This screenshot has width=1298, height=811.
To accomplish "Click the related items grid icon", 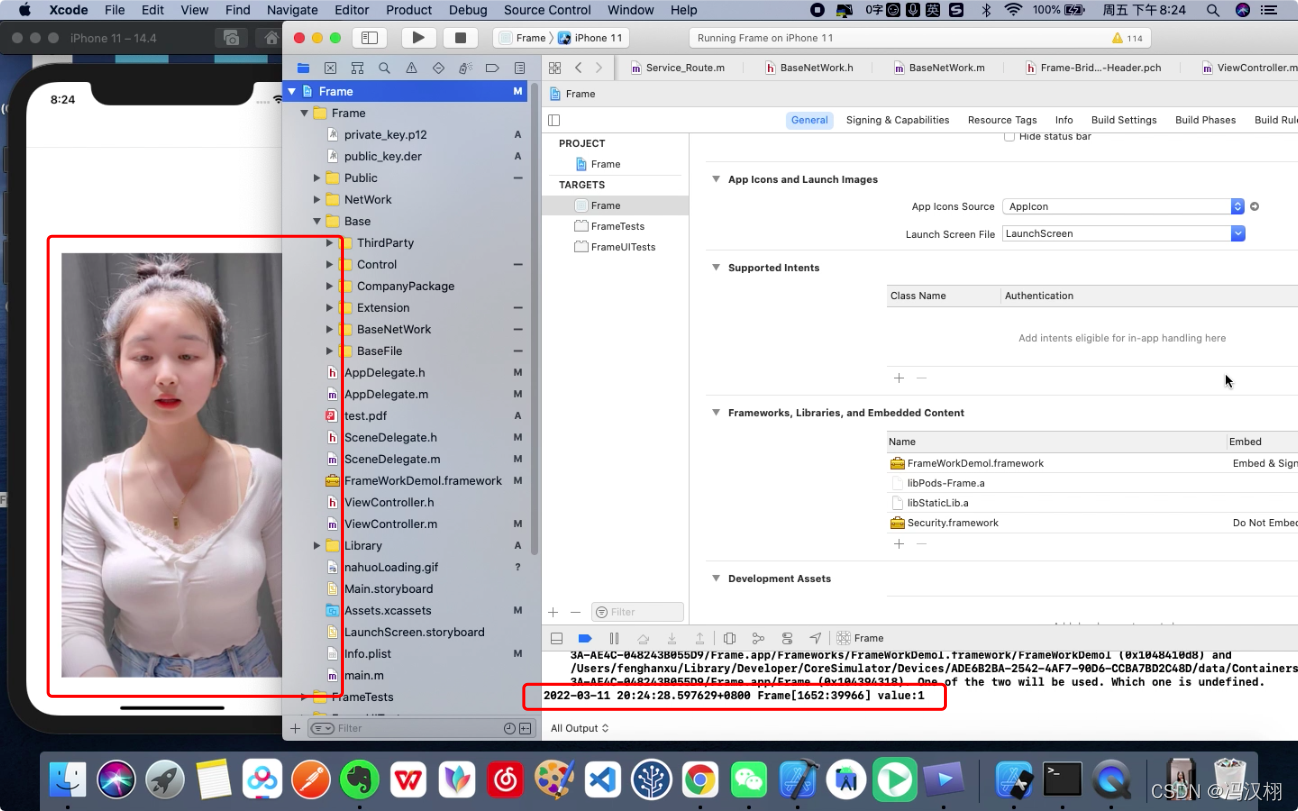I will 556,68.
